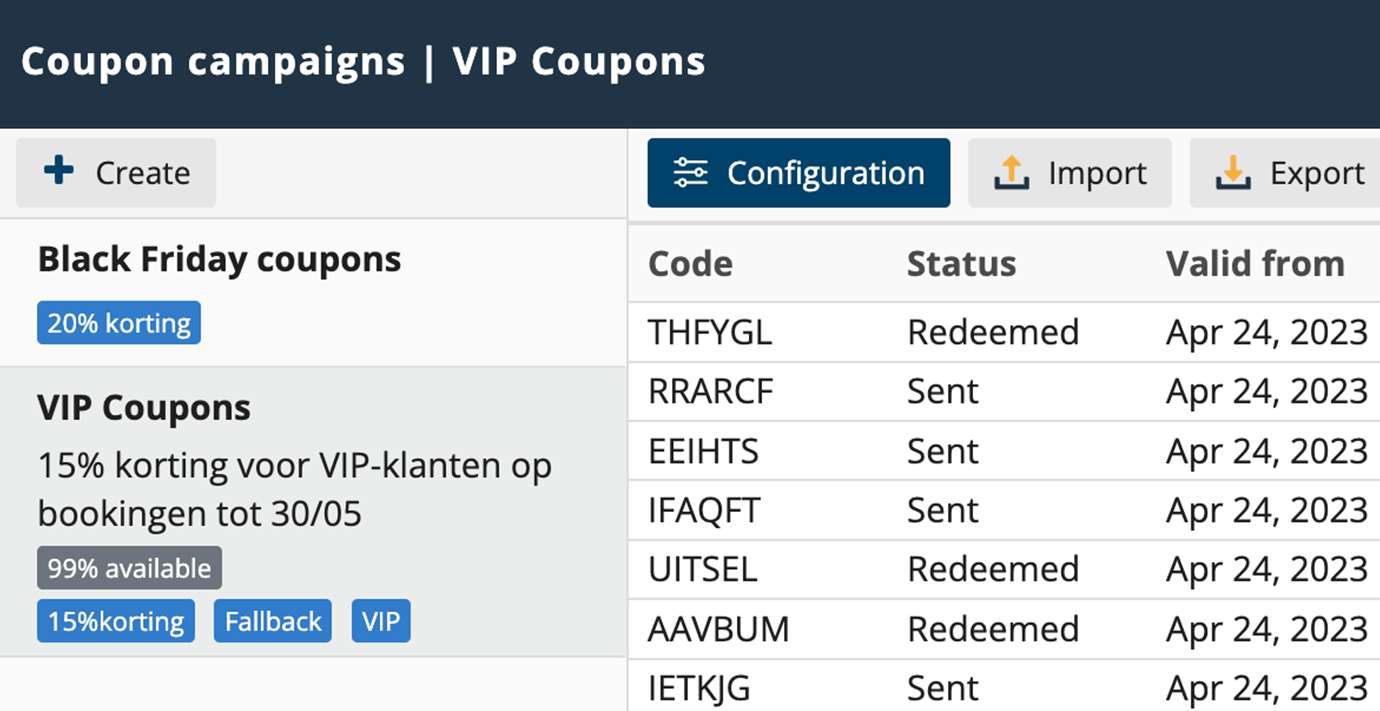
Task: Click the 99% available badge
Action: (130, 568)
